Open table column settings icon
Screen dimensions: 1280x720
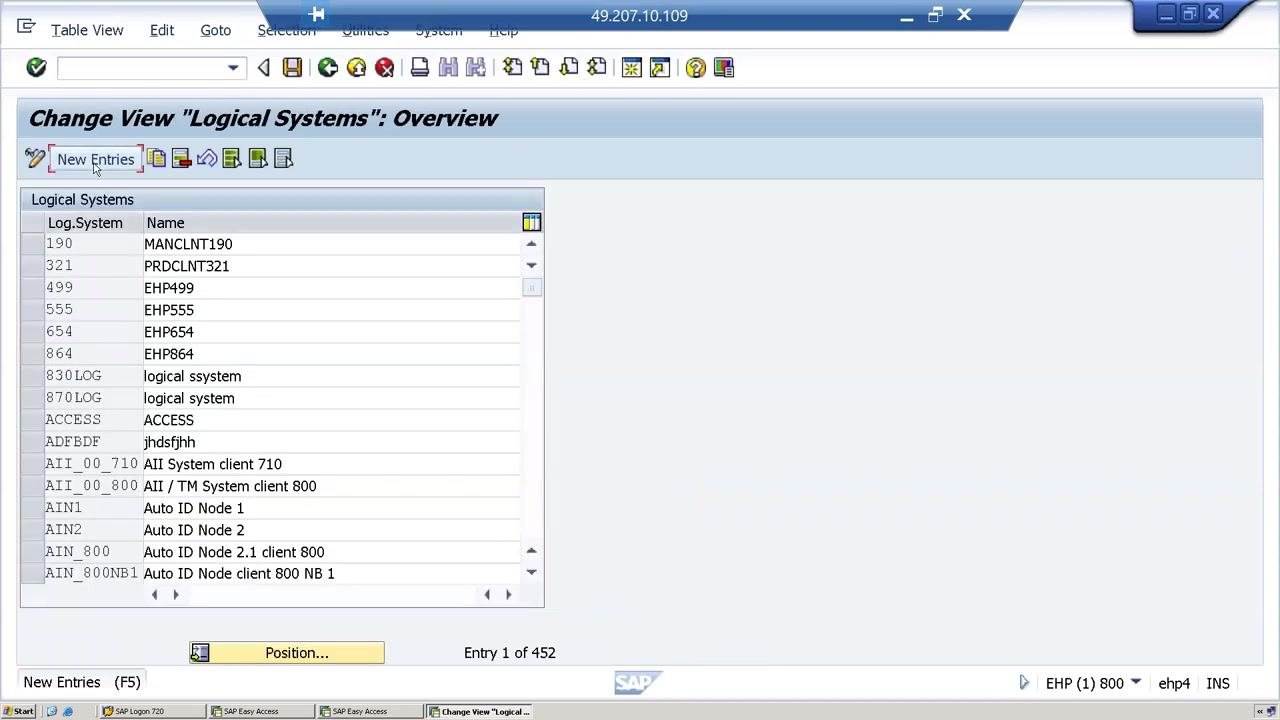(531, 222)
